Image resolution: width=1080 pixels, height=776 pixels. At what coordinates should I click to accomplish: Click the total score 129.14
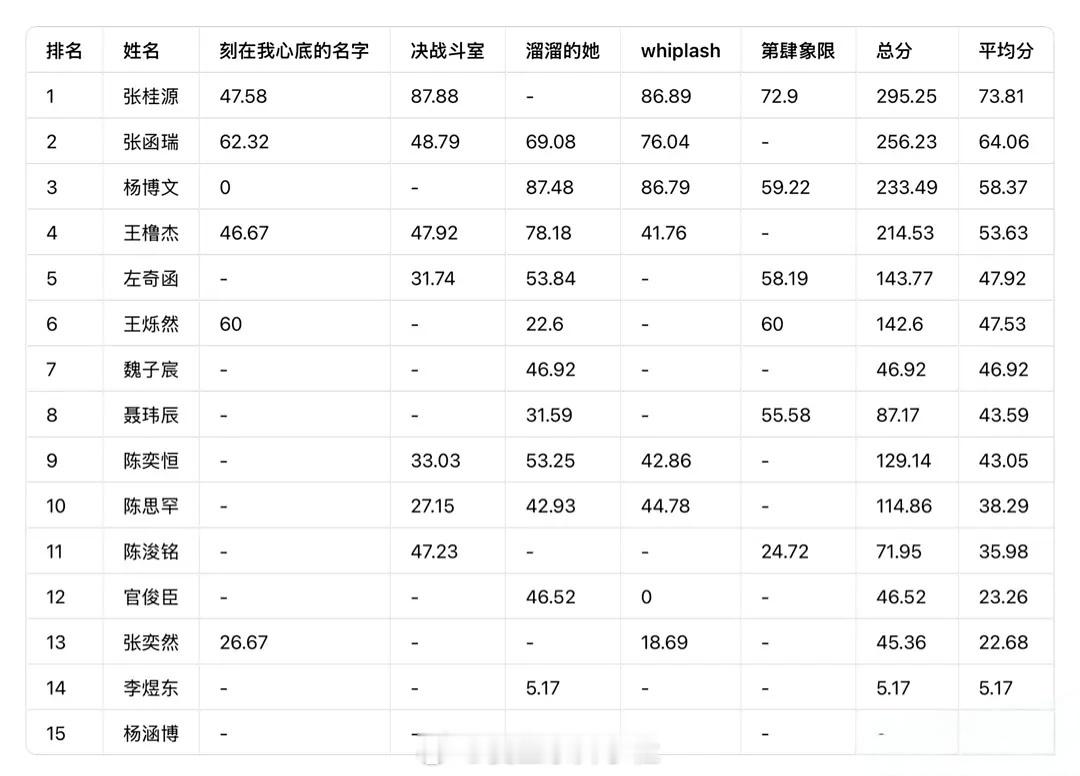click(904, 461)
